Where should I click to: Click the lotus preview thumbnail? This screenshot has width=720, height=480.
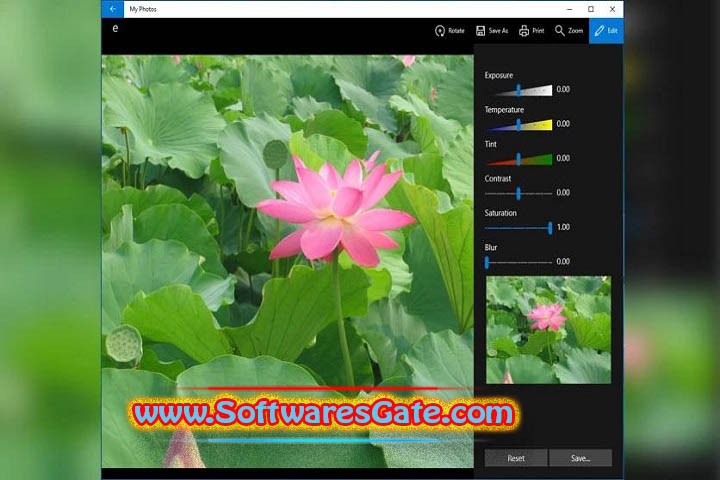coord(548,330)
